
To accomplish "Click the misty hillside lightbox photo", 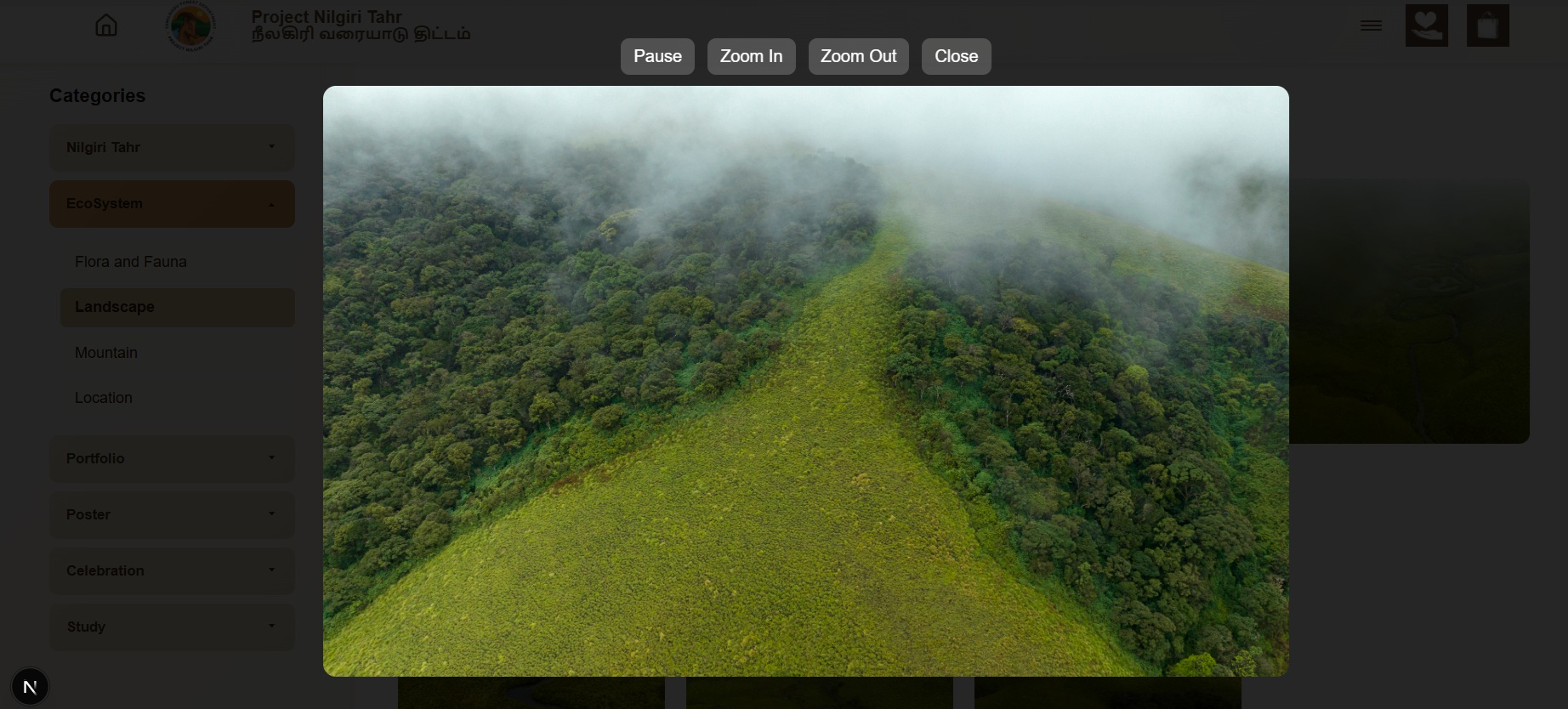I will click(x=806, y=381).
